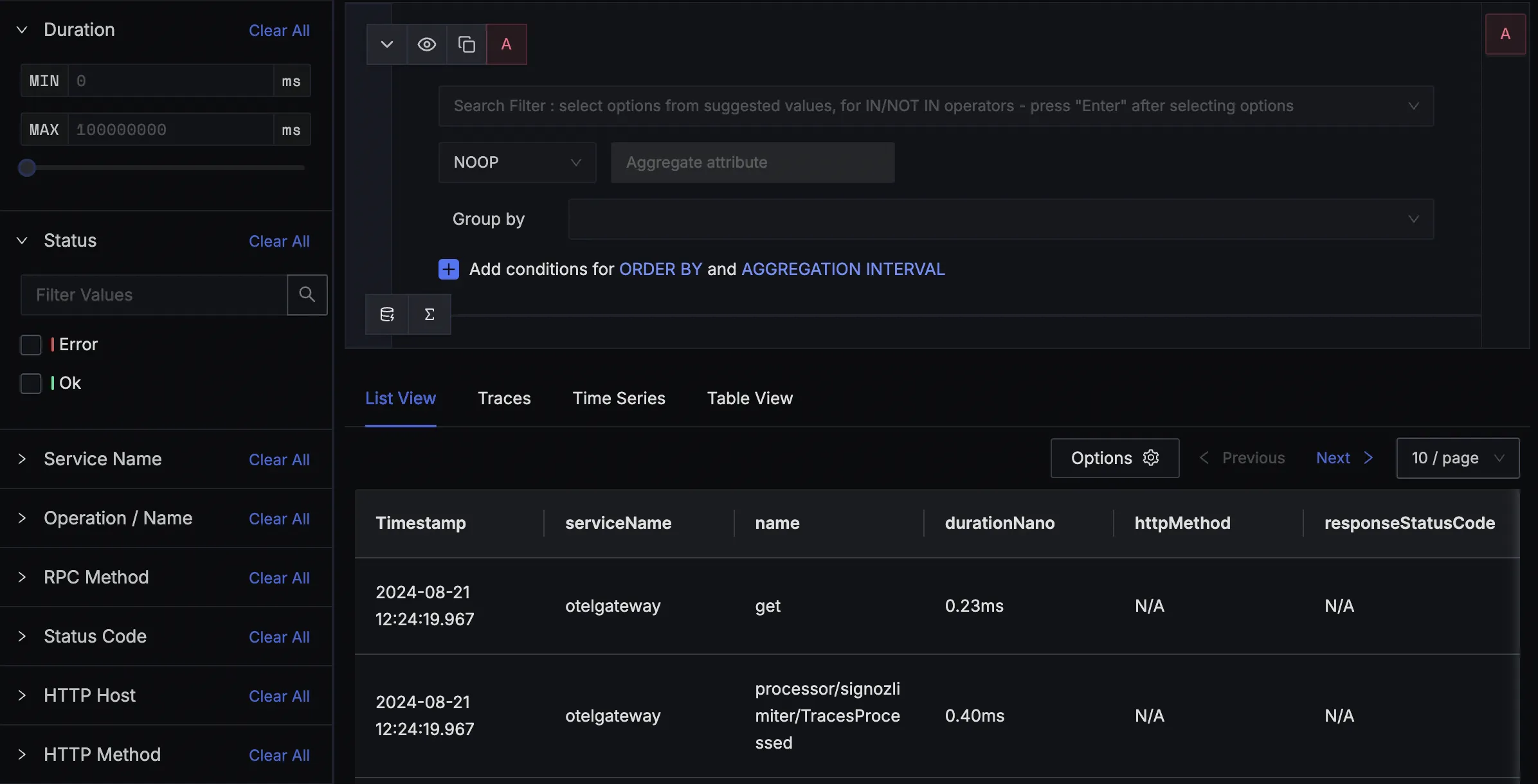The height and width of the screenshot is (784, 1538).
Task: Click the MAX duration input field
Action: (171, 130)
